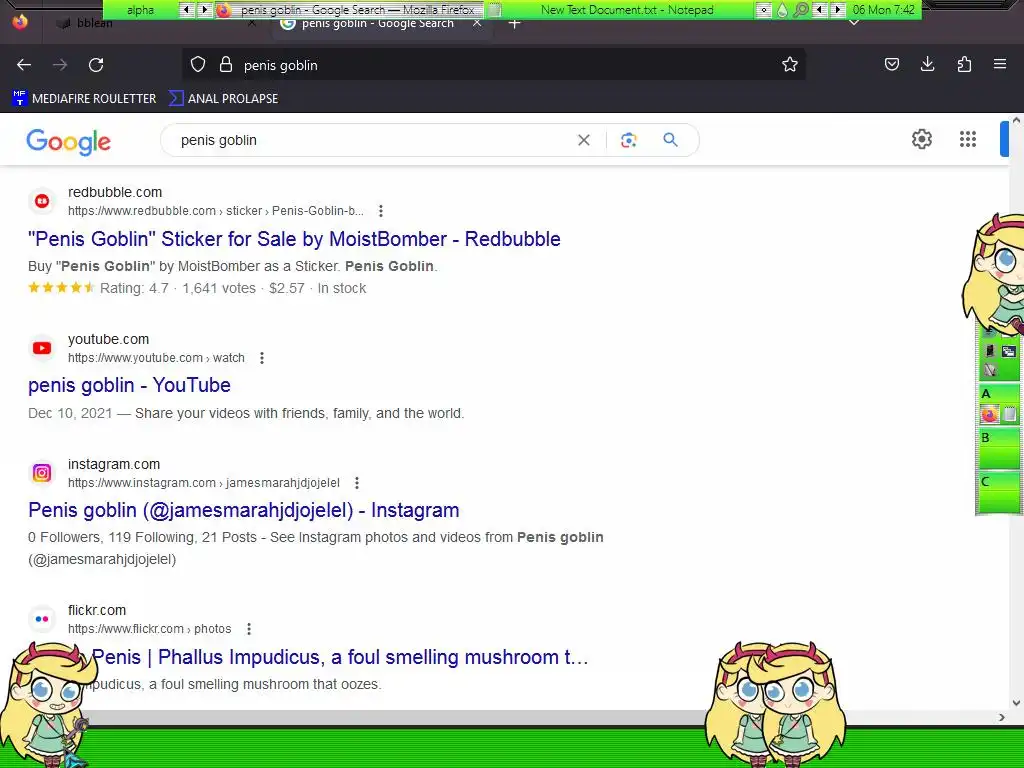
Task: Go back using the browser back arrow
Action: pyautogui.click(x=24, y=65)
